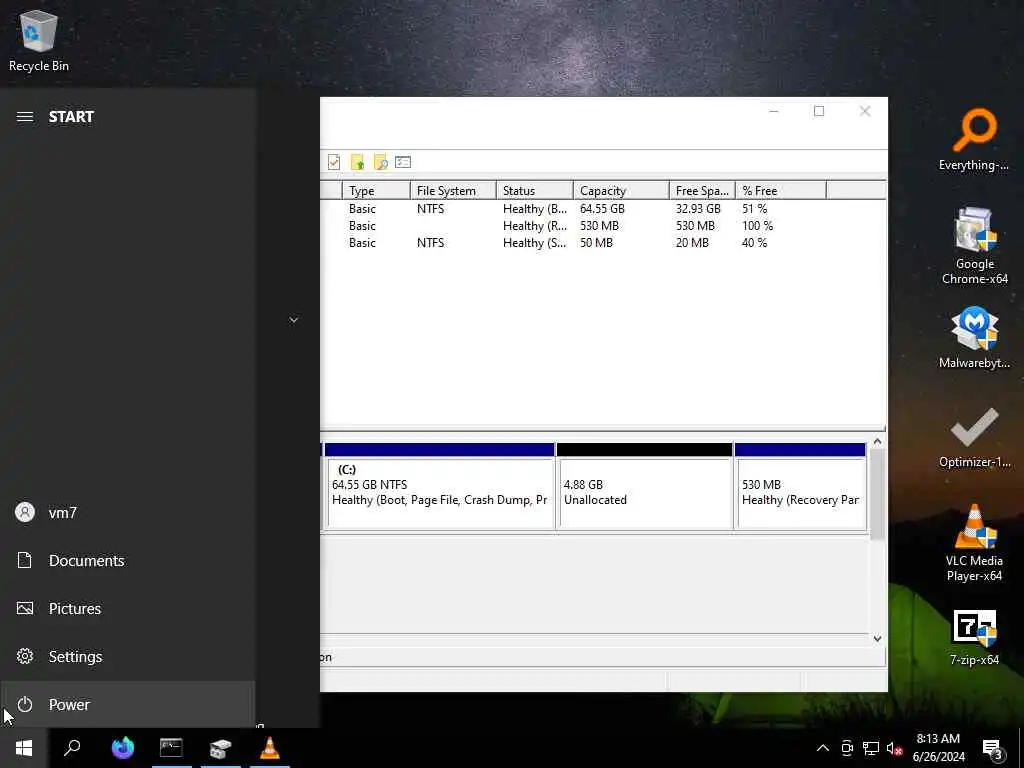Expand the chevron arrow in Start menu
This screenshot has height=768, width=1024.
point(294,320)
